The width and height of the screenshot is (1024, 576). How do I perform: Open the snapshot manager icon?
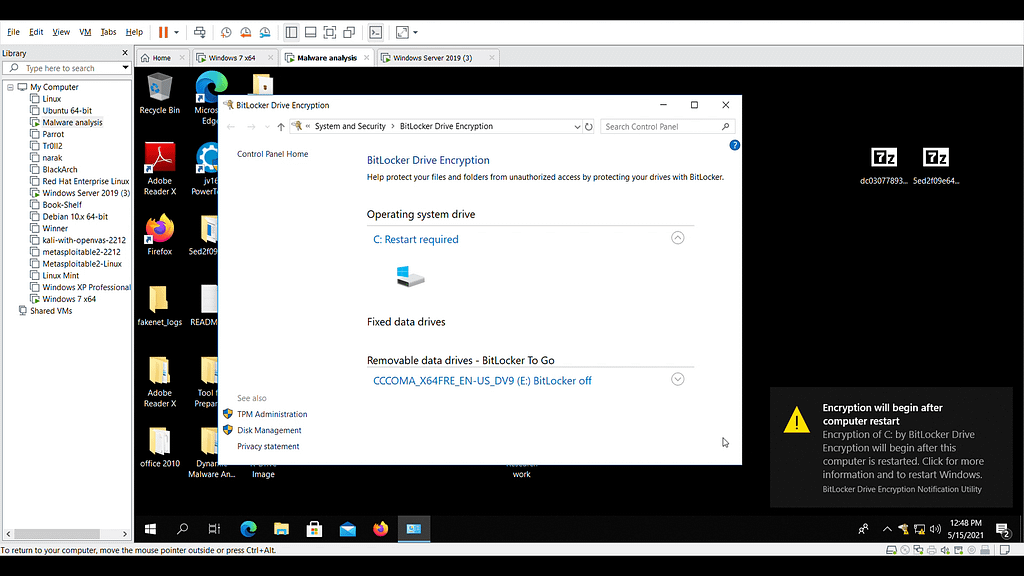(x=265, y=32)
